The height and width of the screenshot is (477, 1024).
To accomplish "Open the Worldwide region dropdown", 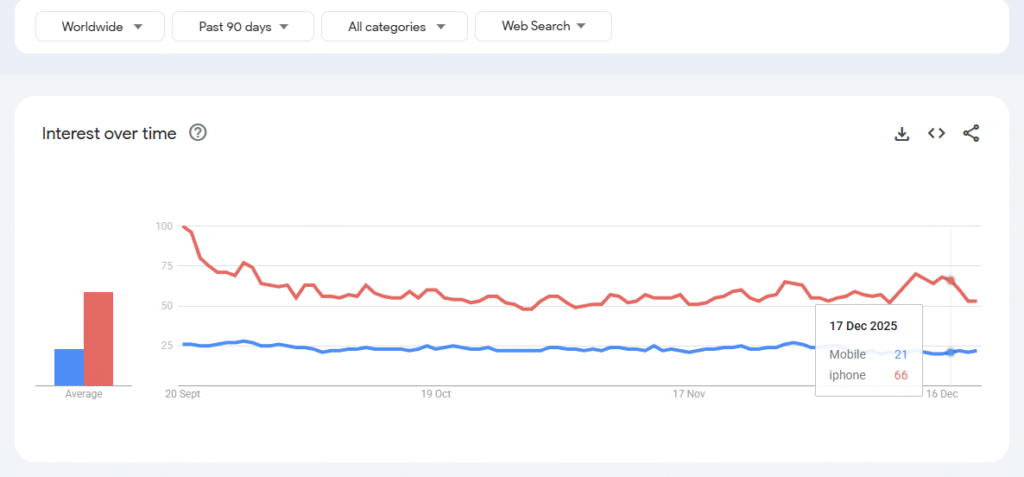I will coord(100,27).
